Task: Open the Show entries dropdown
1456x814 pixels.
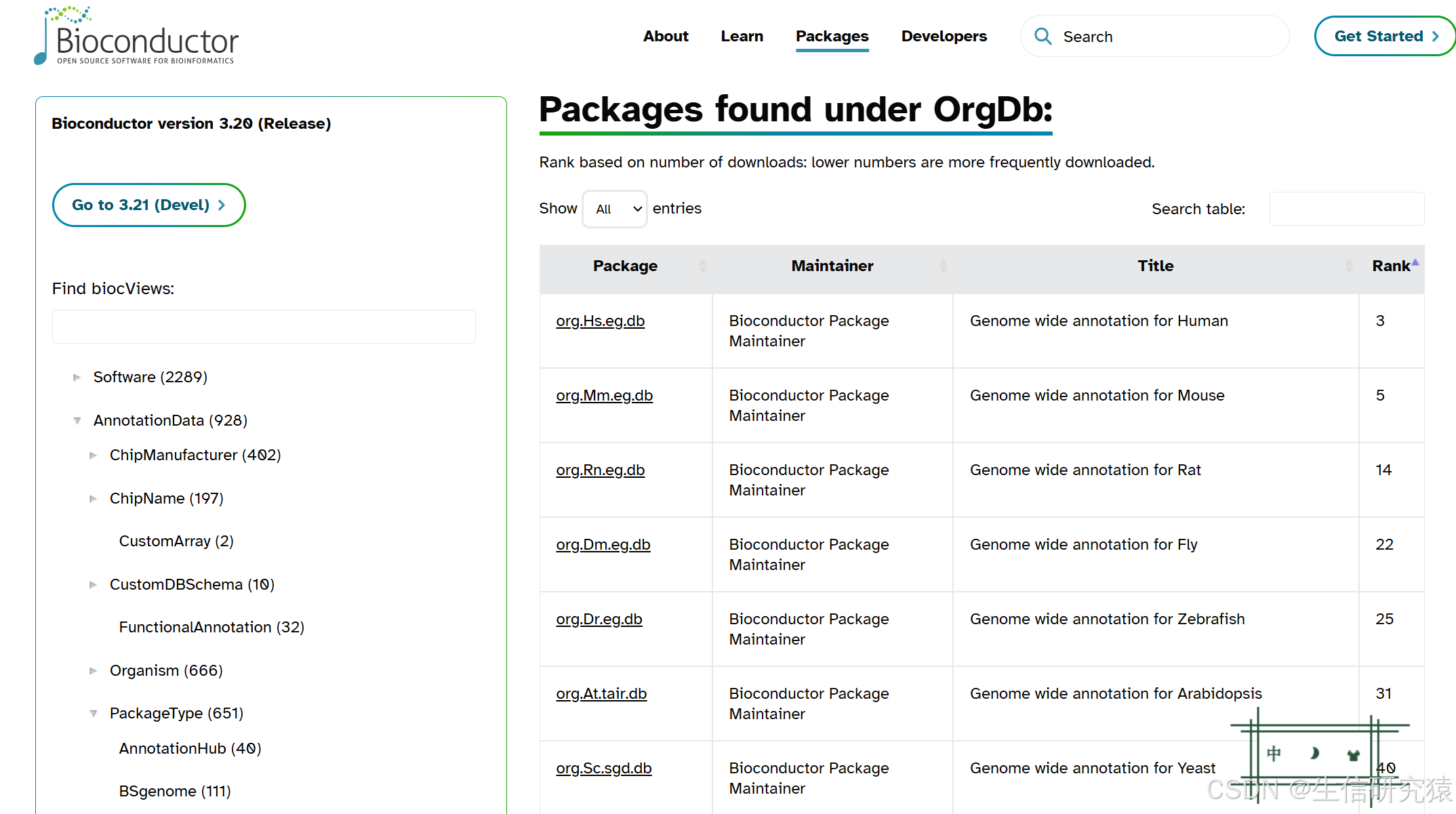Action: coord(615,209)
